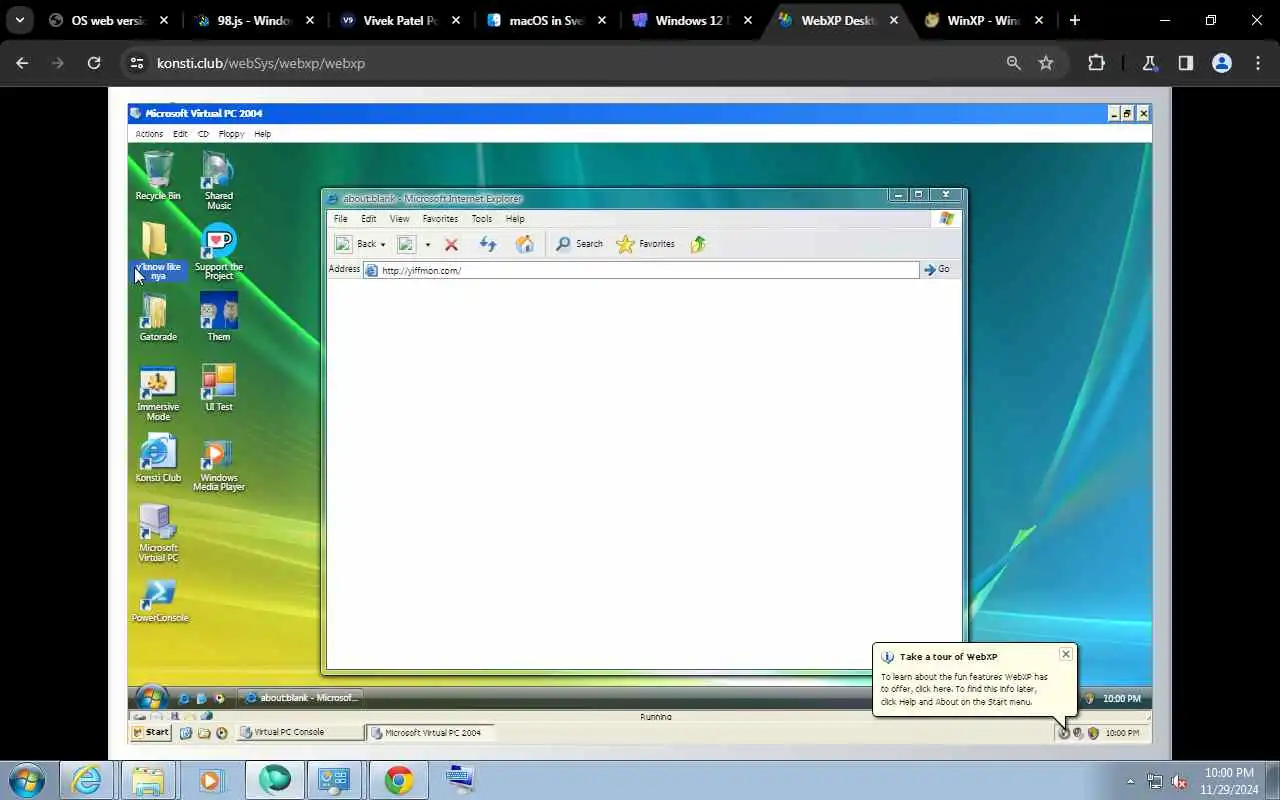Click the Go button next to the address bar
This screenshot has height=800, width=1280.
(937, 269)
